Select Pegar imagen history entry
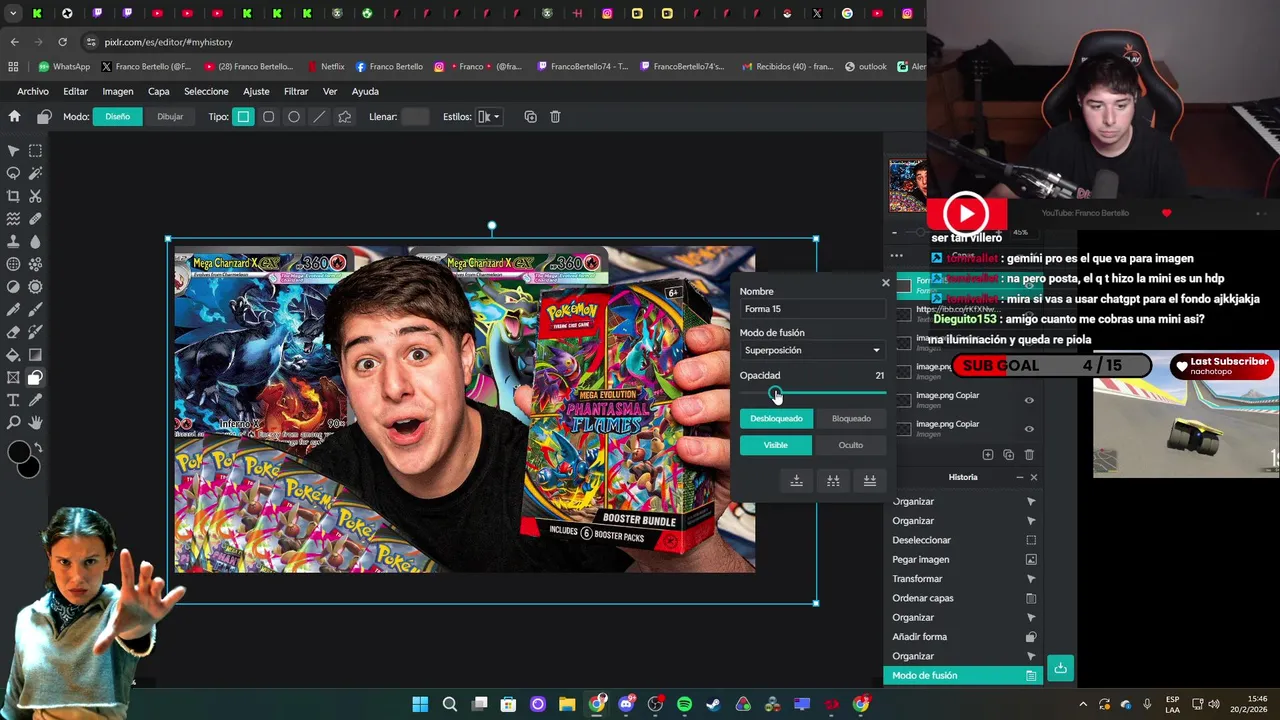This screenshot has height=720, width=1280. coord(964,559)
